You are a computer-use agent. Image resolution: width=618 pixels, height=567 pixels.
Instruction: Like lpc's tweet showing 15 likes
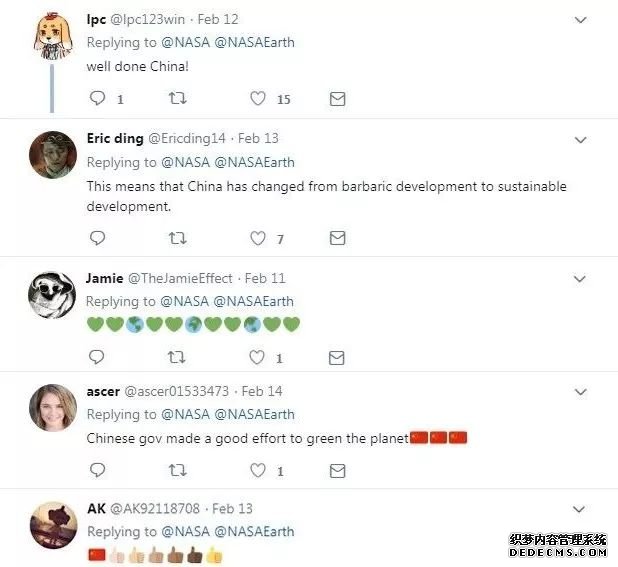258,98
